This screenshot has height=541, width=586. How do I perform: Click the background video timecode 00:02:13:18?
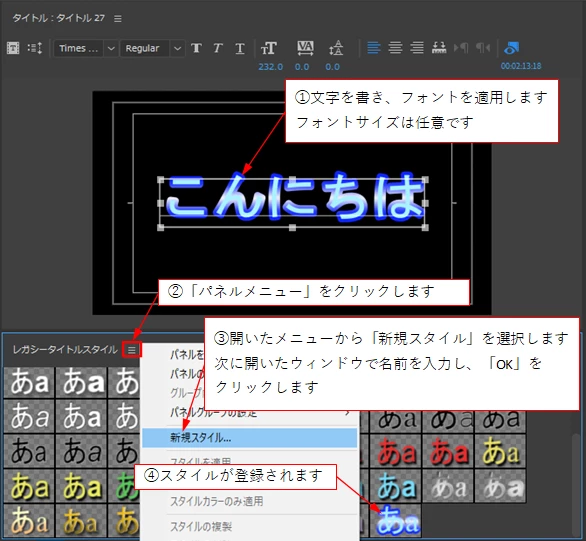tap(521, 66)
